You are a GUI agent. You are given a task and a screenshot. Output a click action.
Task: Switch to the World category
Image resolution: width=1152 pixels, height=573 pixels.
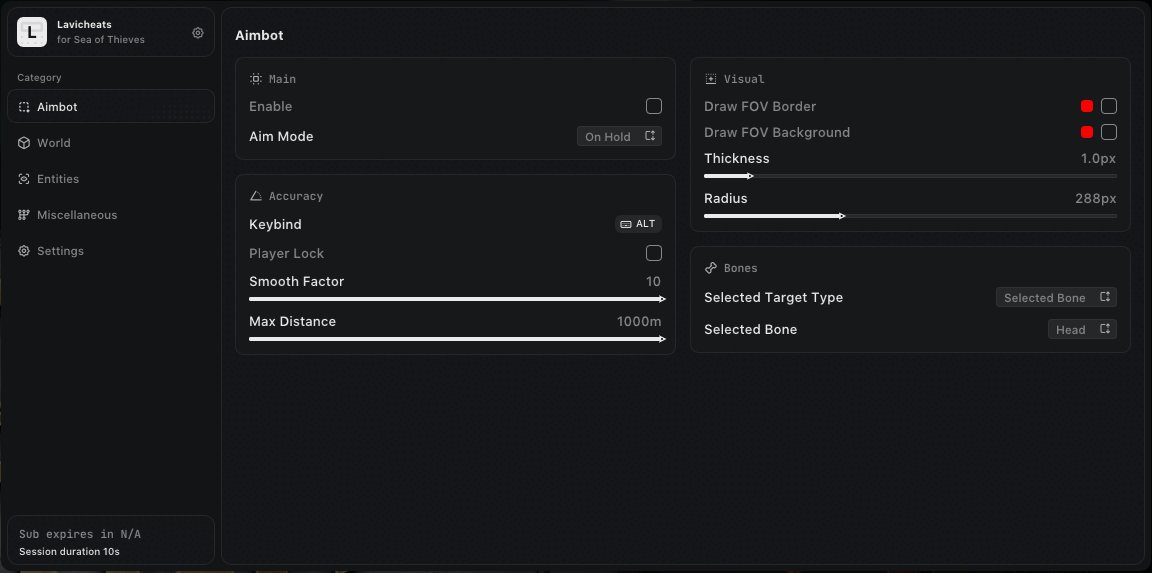(54, 143)
